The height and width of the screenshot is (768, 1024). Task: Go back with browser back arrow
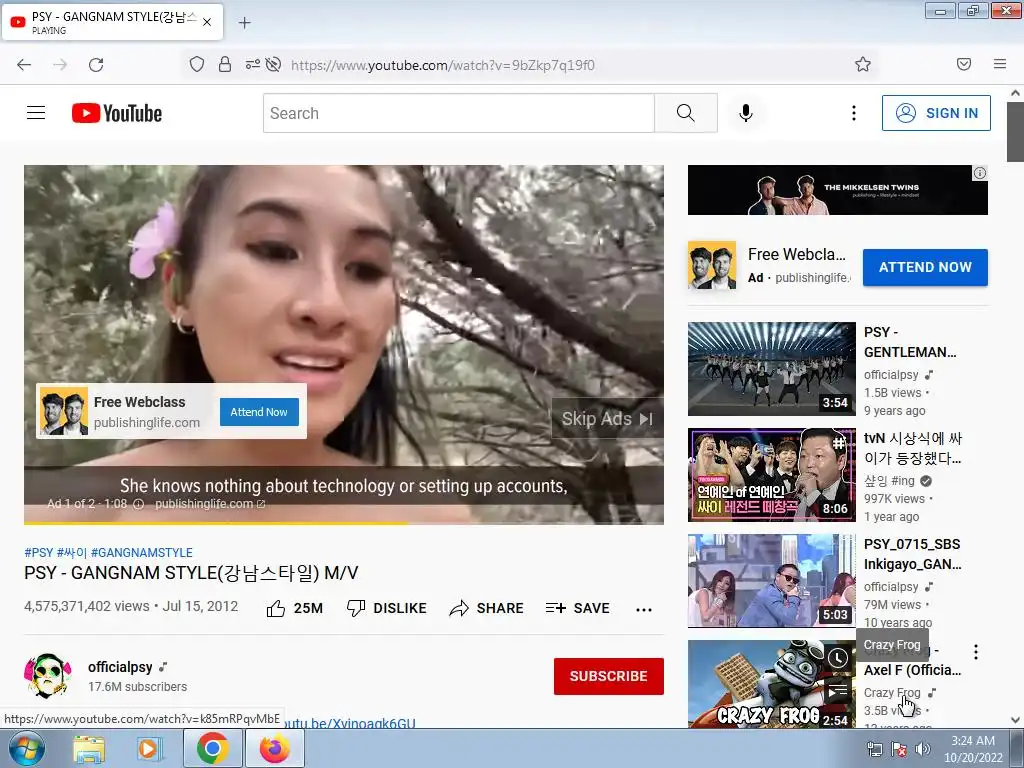[24, 65]
